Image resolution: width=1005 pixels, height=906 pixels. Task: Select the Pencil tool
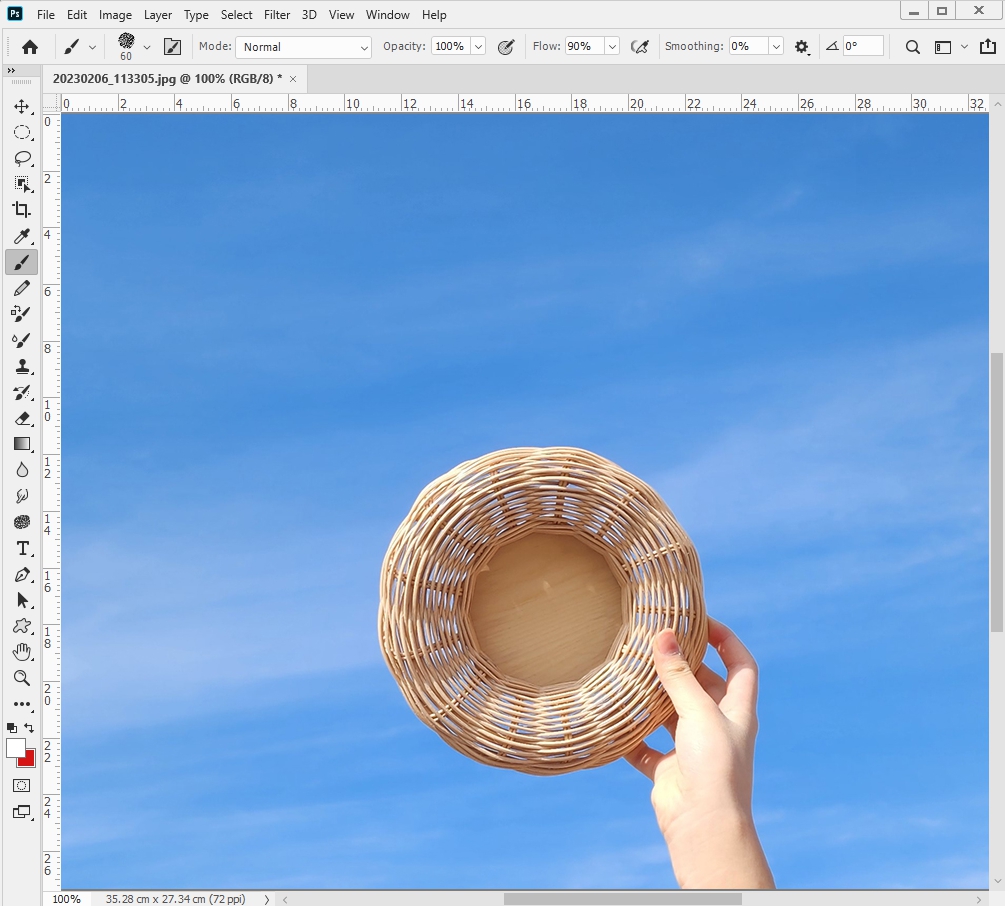point(22,288)
